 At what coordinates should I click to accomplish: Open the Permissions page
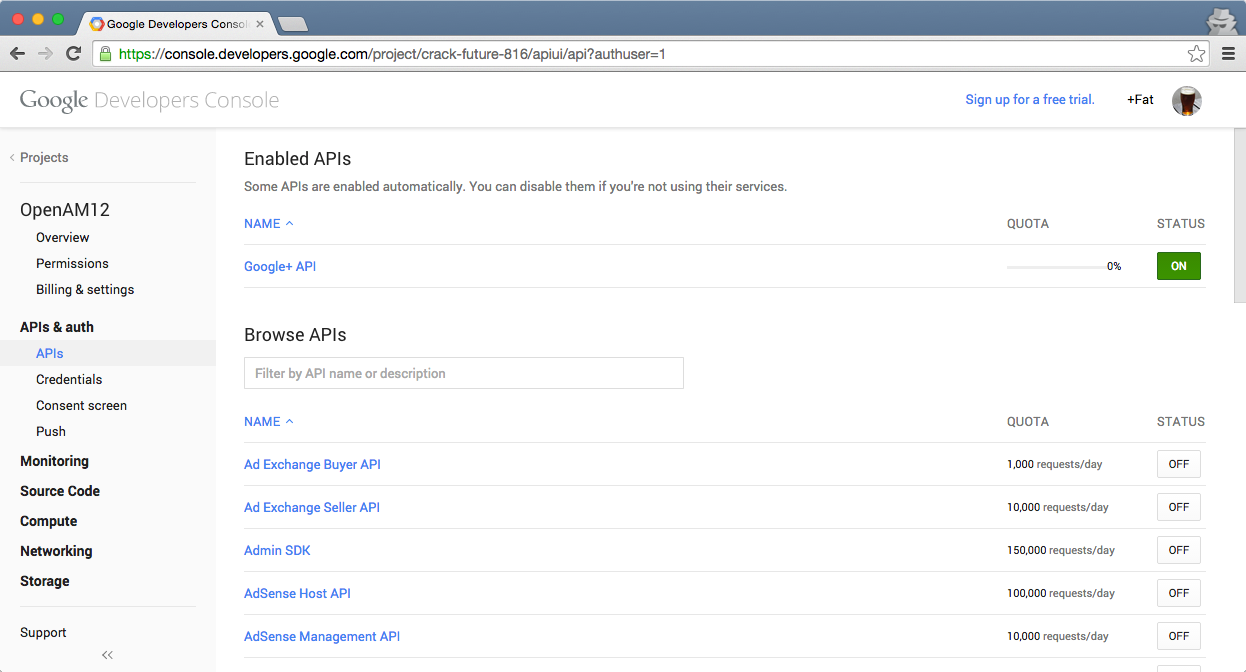pyautogui.click(x=72, y=263)
